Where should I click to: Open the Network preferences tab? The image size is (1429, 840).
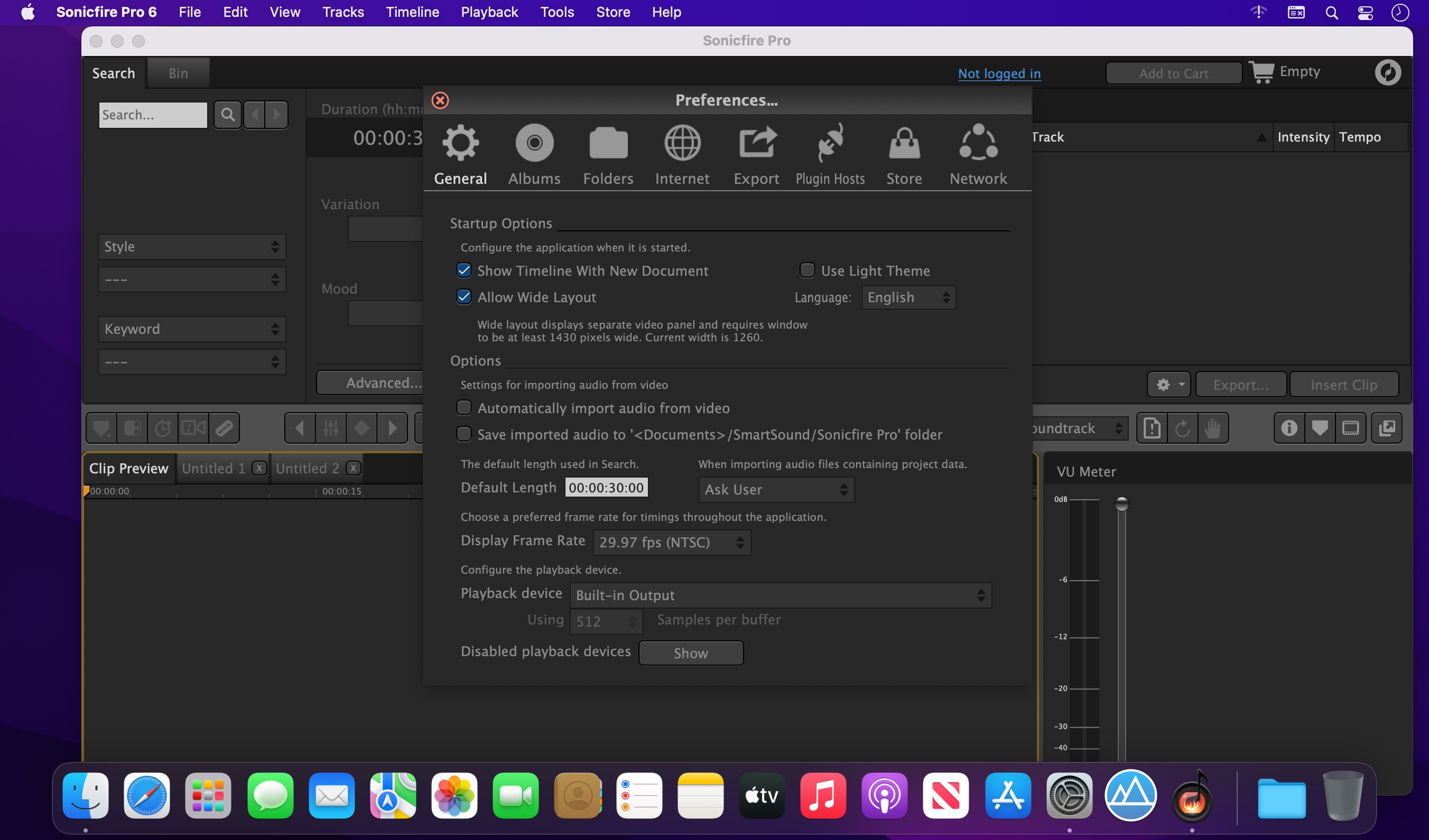[x=978, y=155]
